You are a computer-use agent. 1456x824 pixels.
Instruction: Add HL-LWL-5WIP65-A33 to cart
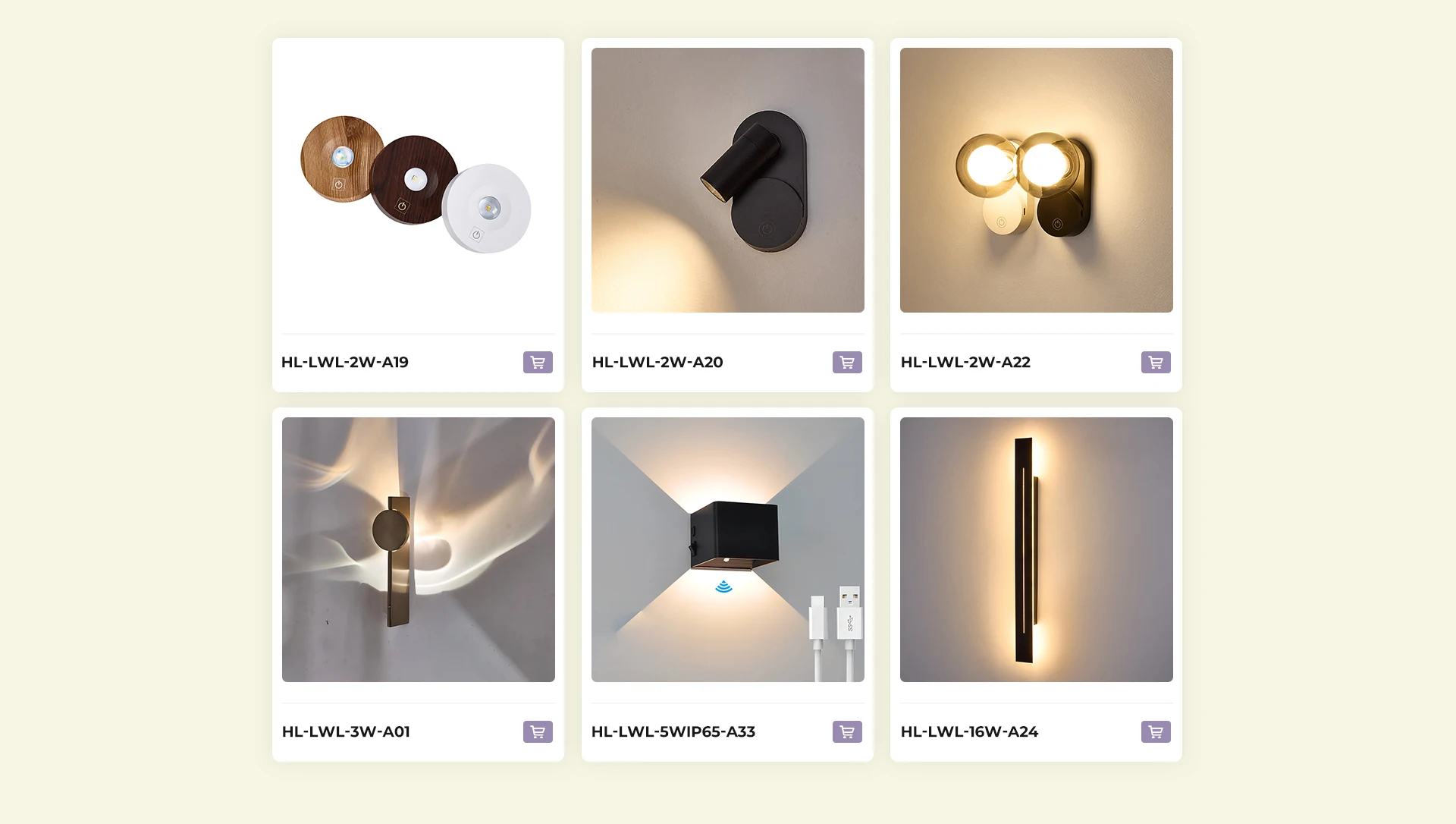(x=847, y=732)
